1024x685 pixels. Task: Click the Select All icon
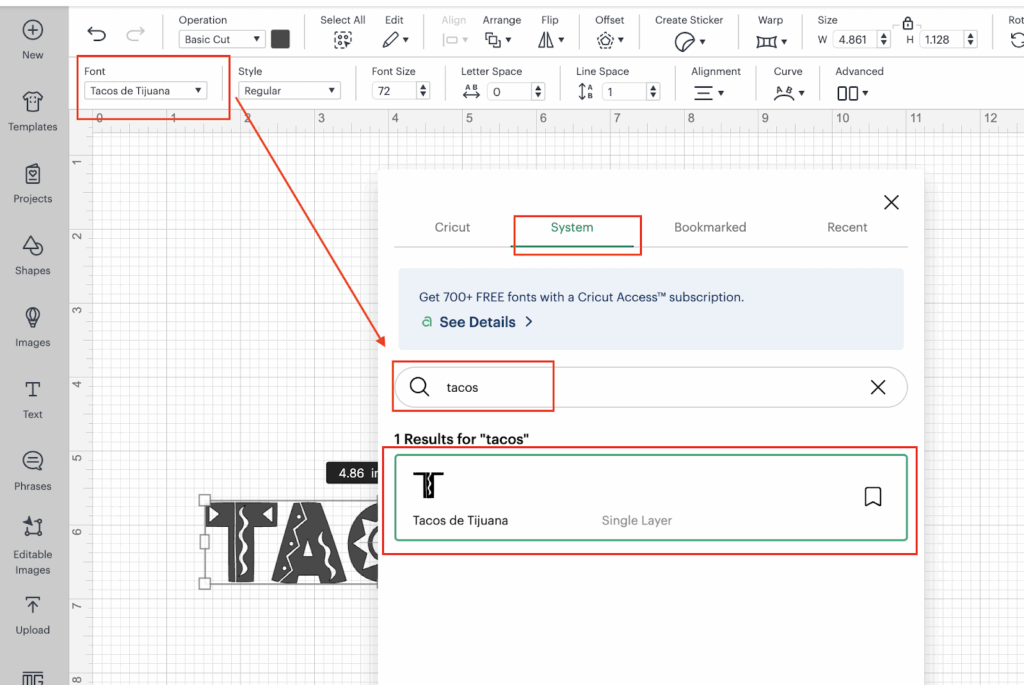(x=343, y=40)
